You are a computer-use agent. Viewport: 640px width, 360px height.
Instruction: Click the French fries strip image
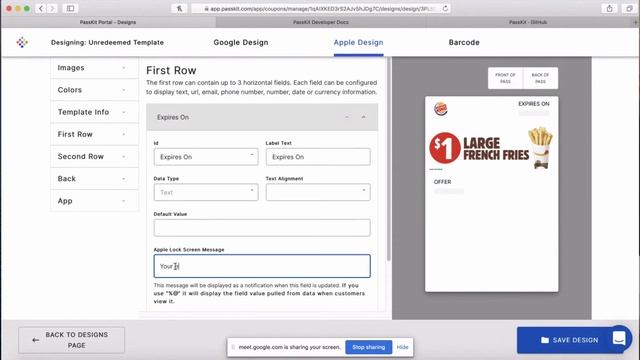491,148
